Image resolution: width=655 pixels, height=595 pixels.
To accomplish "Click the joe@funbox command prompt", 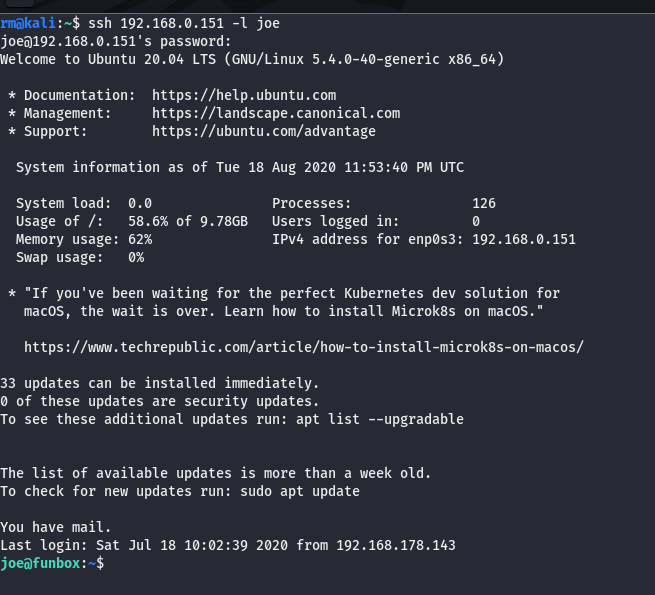I will click(x=50, y=563).
